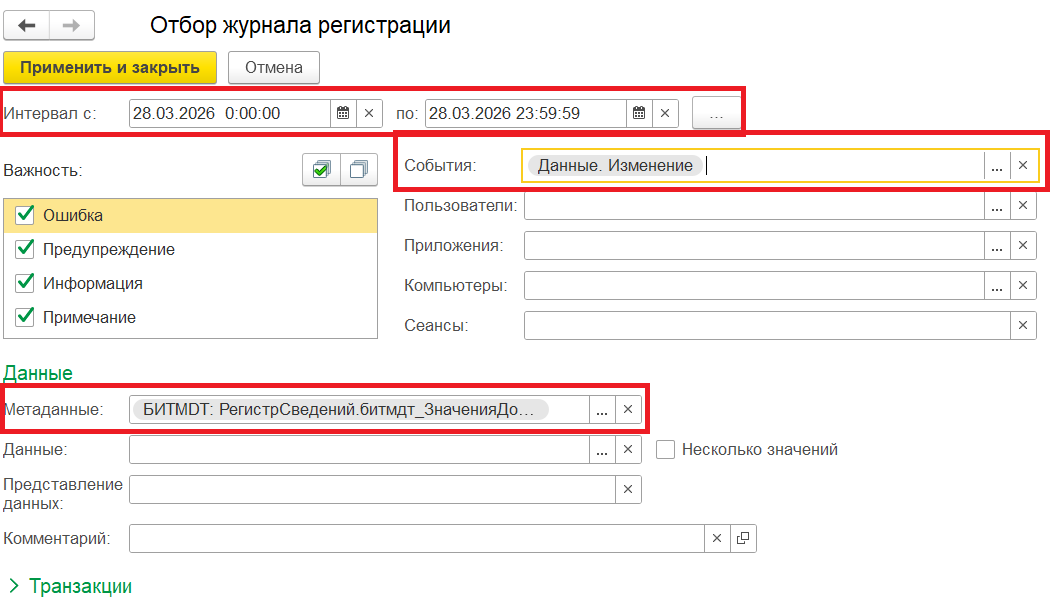
Task: Check all importance levels icon
Action: tap(321, 170)
